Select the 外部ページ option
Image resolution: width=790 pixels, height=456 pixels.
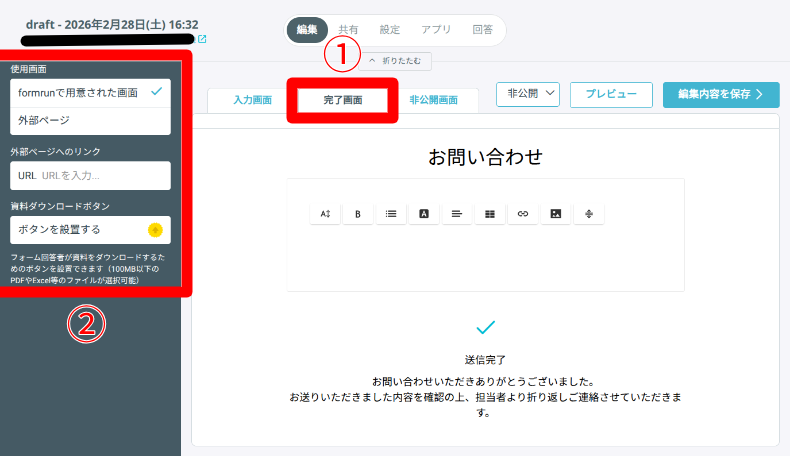(90, 120)
